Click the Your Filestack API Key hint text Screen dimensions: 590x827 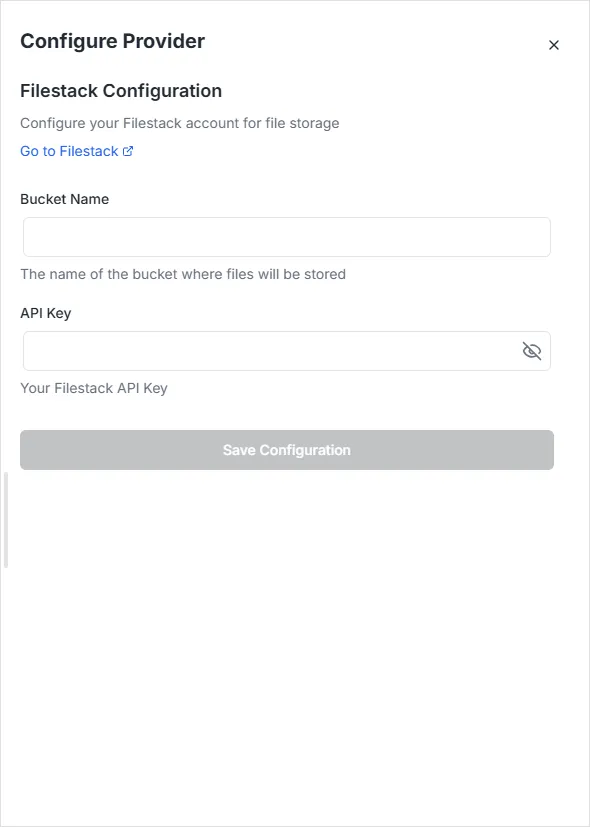tap(93, 388)
